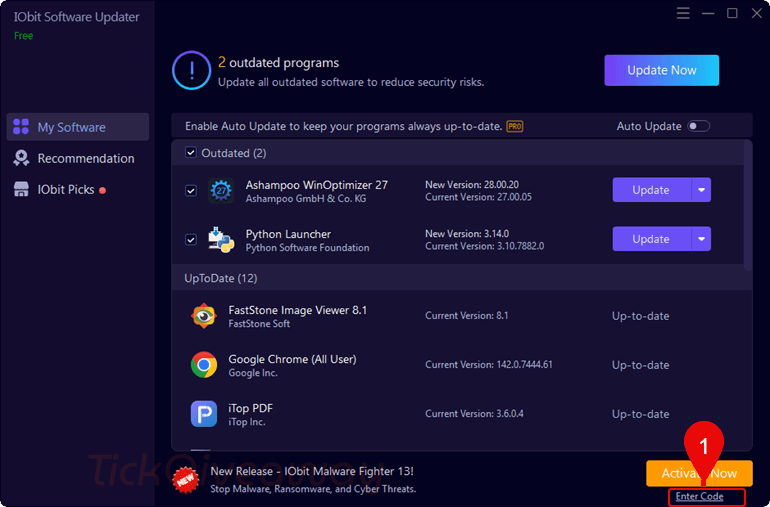Click the FastStone Image Viewer 8.1 name

pyautogui.click(x=298, y=310)
